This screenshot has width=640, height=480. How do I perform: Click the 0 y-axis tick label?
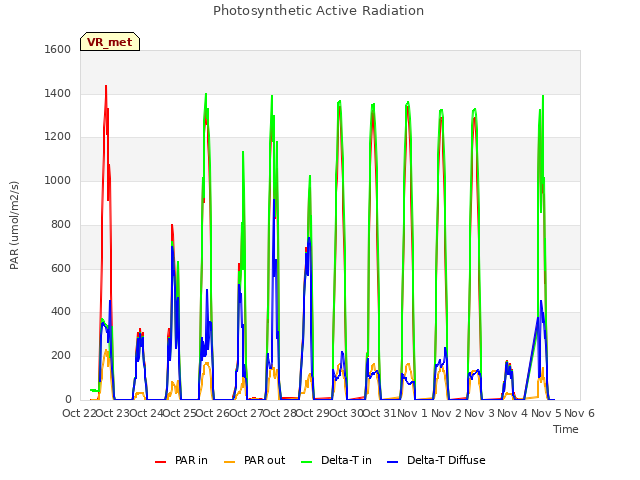click(68, 400)
